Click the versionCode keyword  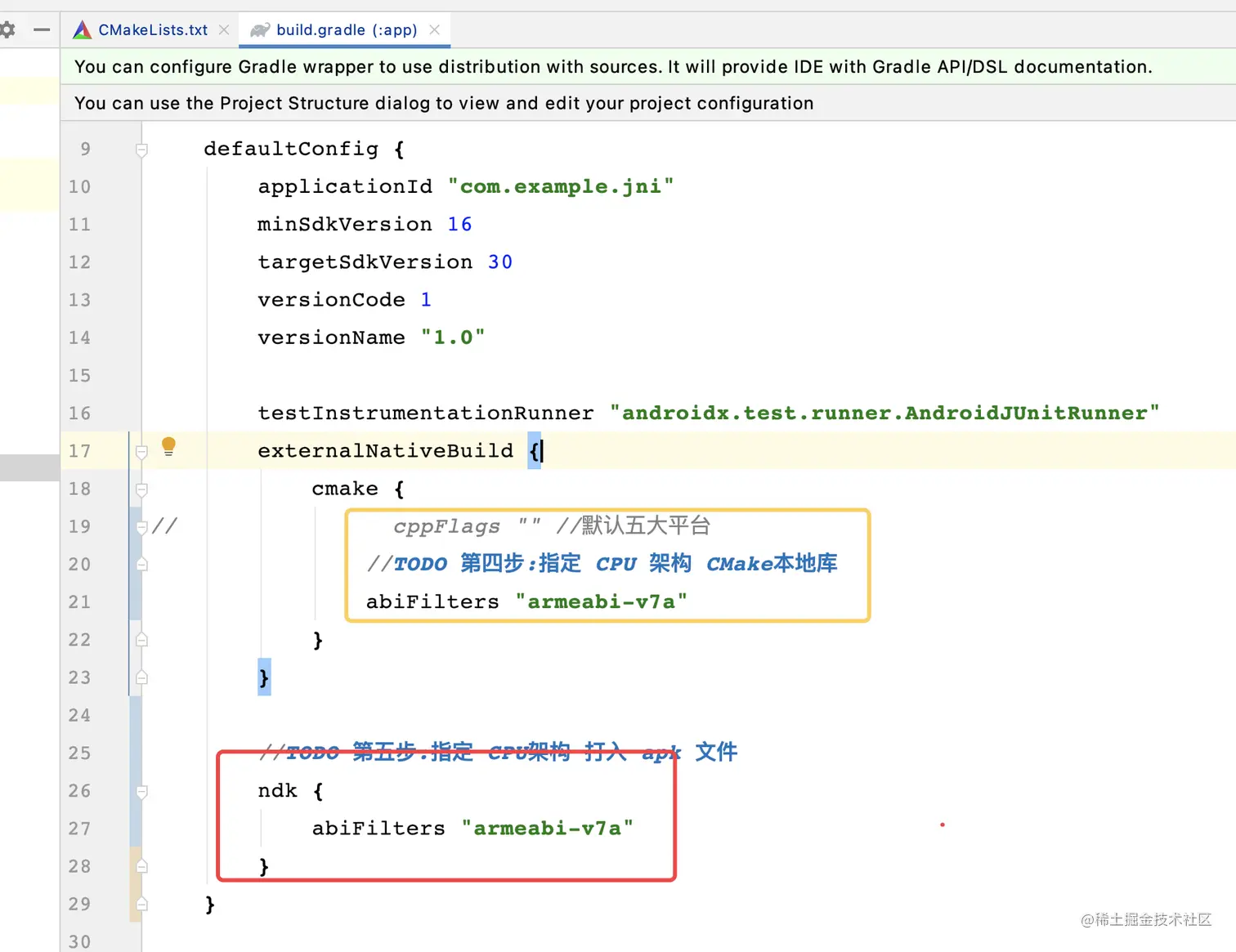point(331,300)
